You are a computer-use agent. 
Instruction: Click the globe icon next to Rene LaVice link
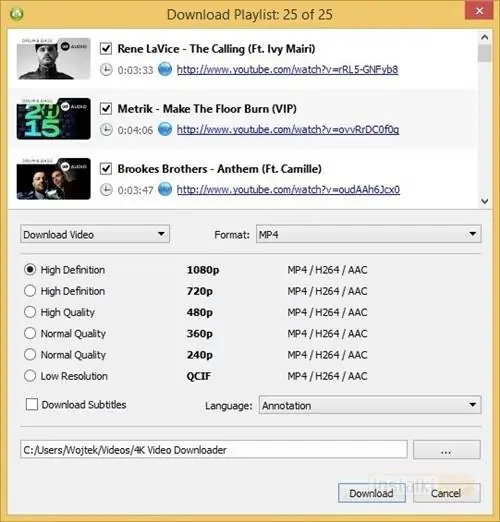tap(165, 69)
